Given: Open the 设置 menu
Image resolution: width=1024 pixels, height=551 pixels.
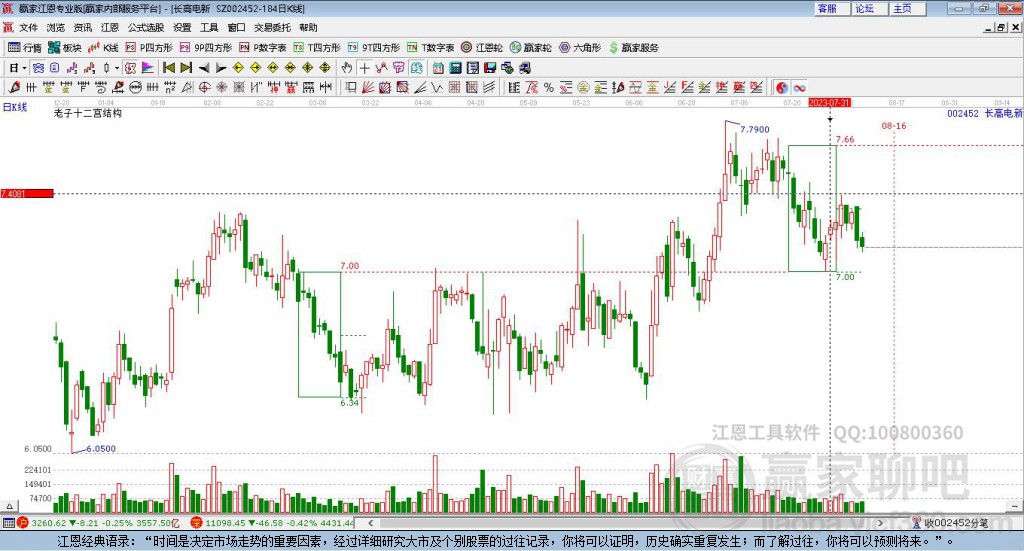Looking at the screenshot, I should 182,27.
